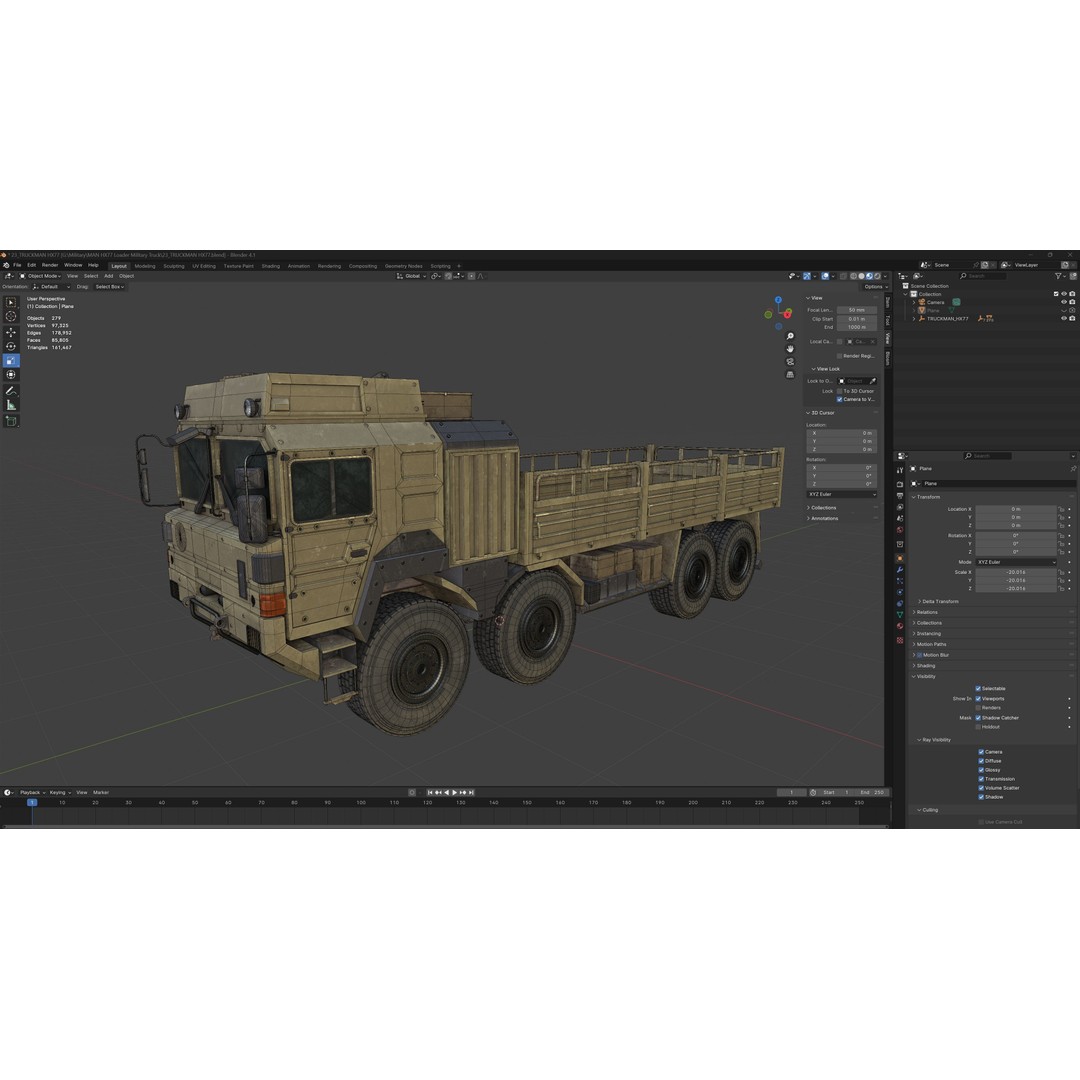Activate the Measure tool

point(11,402)
